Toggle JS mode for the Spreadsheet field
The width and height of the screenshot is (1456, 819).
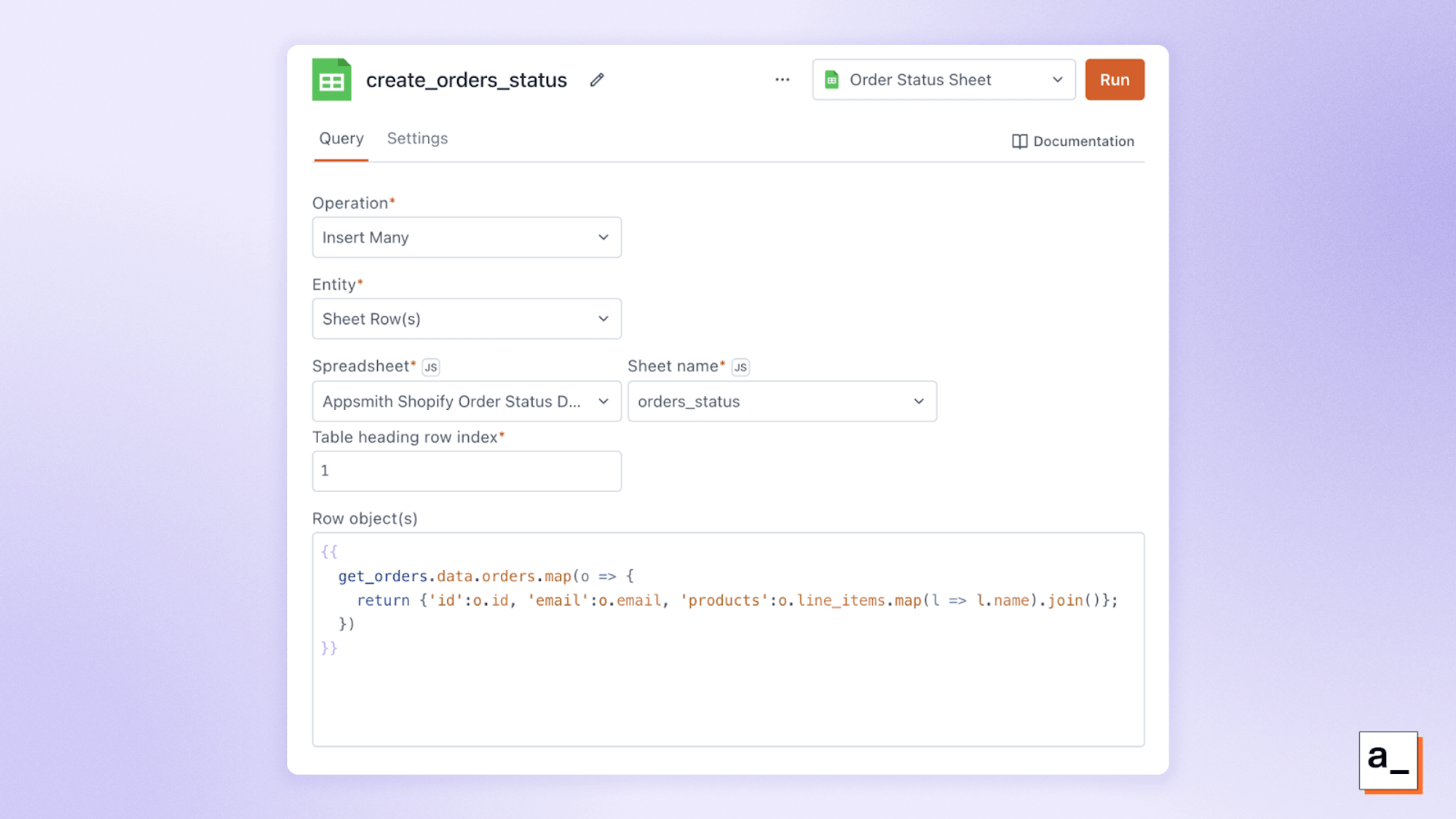430,367
